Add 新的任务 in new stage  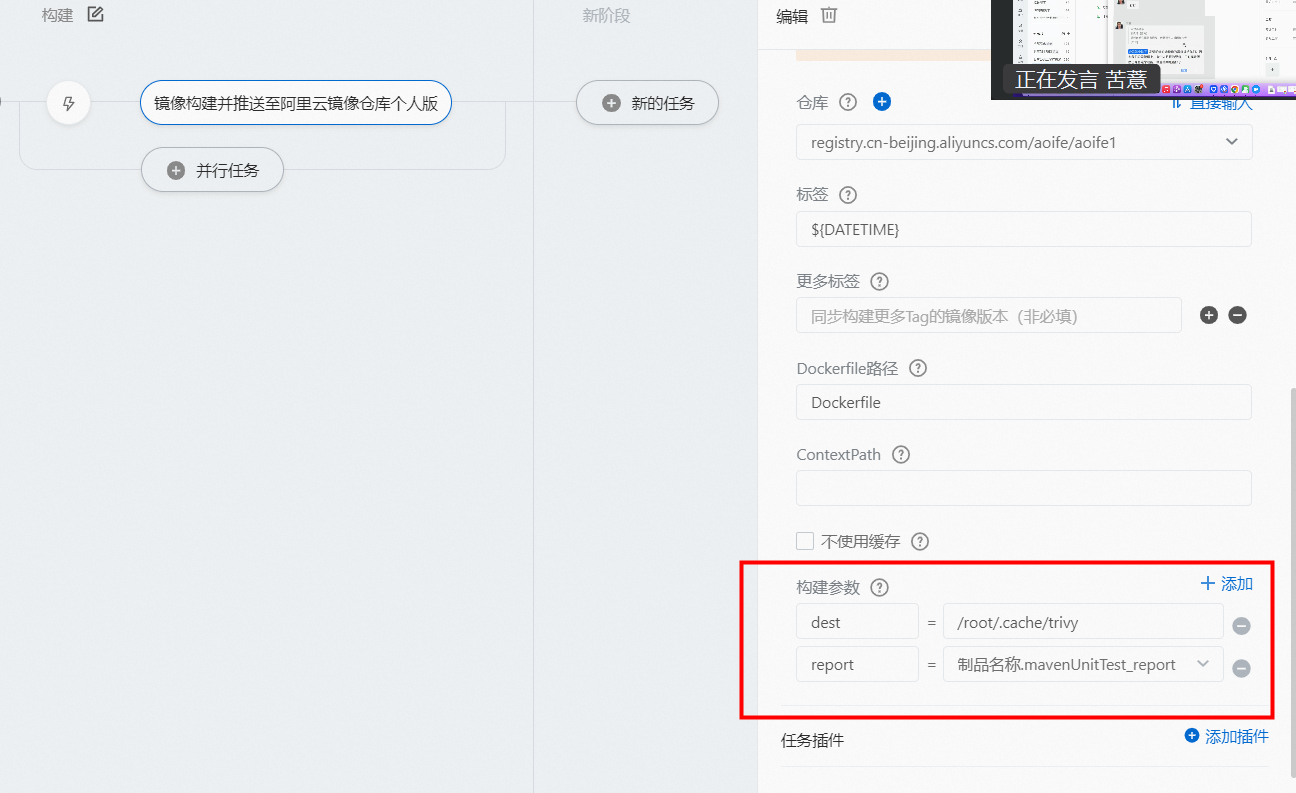(x=647, y=102)
